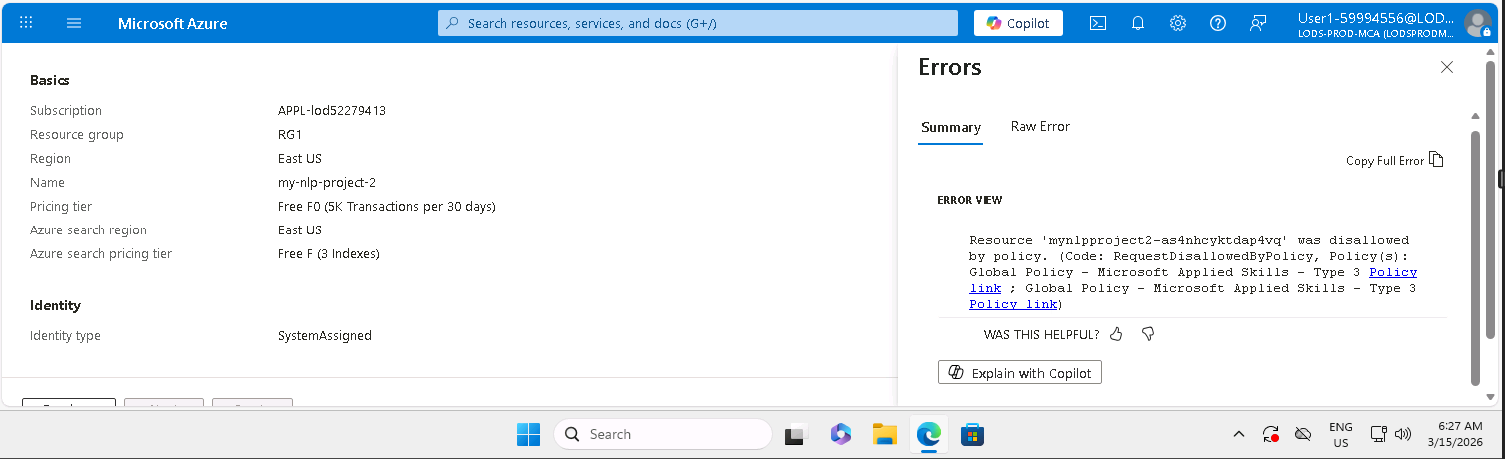Open the first Policy link in the error

pos(1393,272)
